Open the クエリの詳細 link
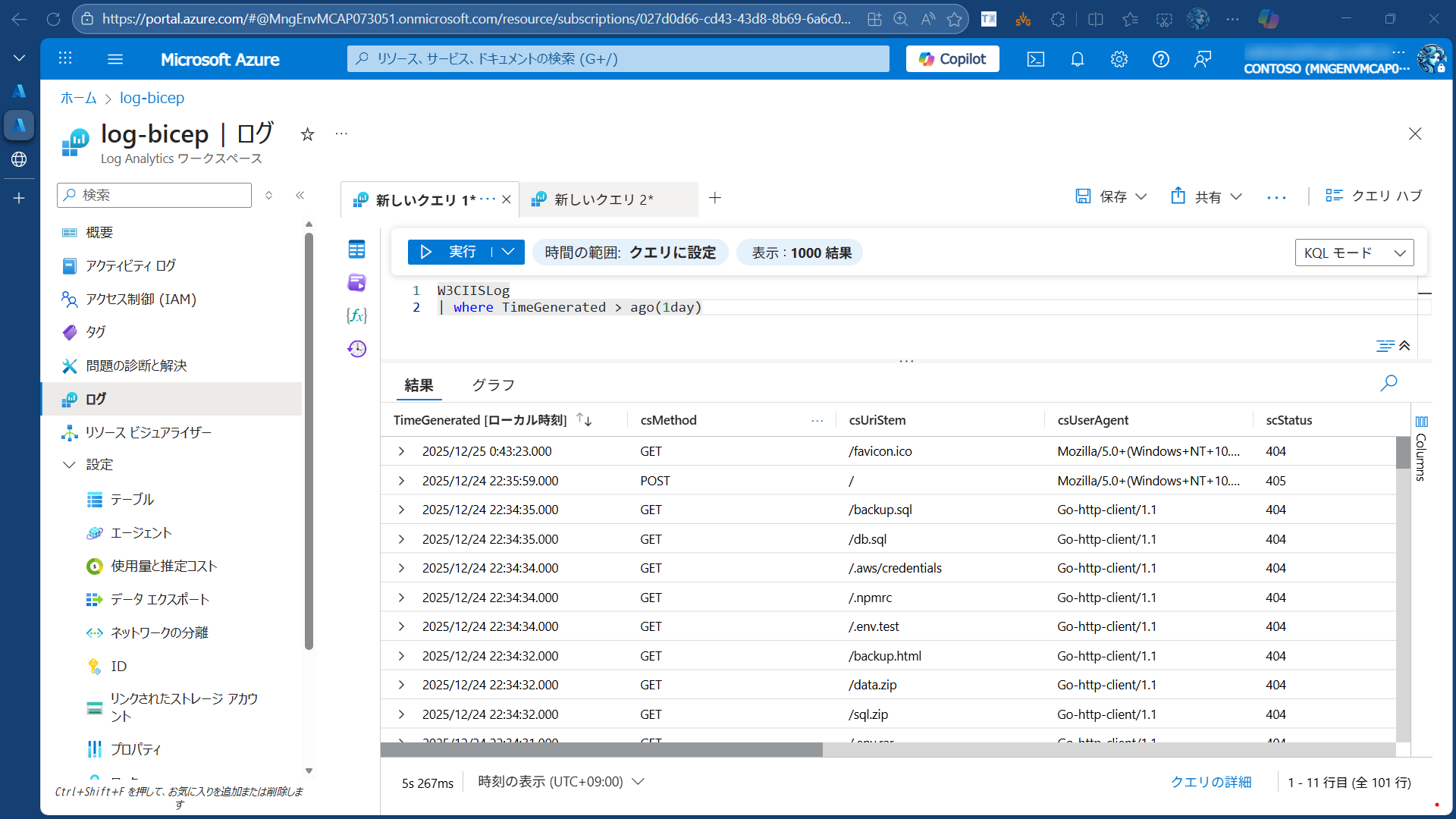The image size is (1456, 819). [x=1210, y=782]
